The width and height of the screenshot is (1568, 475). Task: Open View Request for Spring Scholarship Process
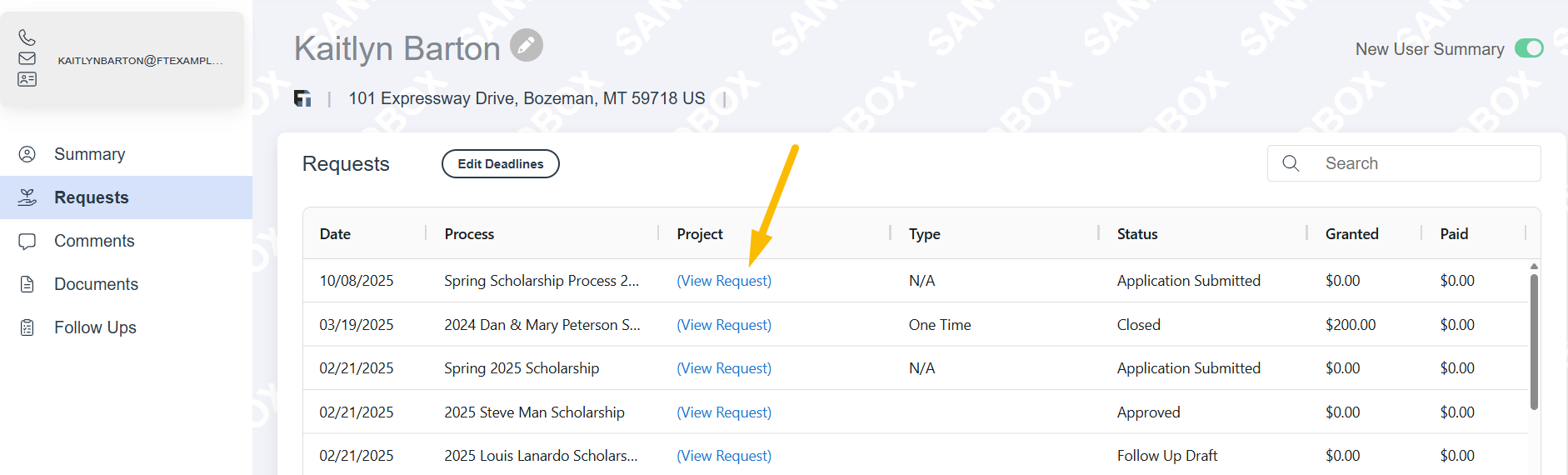point(723,281)
